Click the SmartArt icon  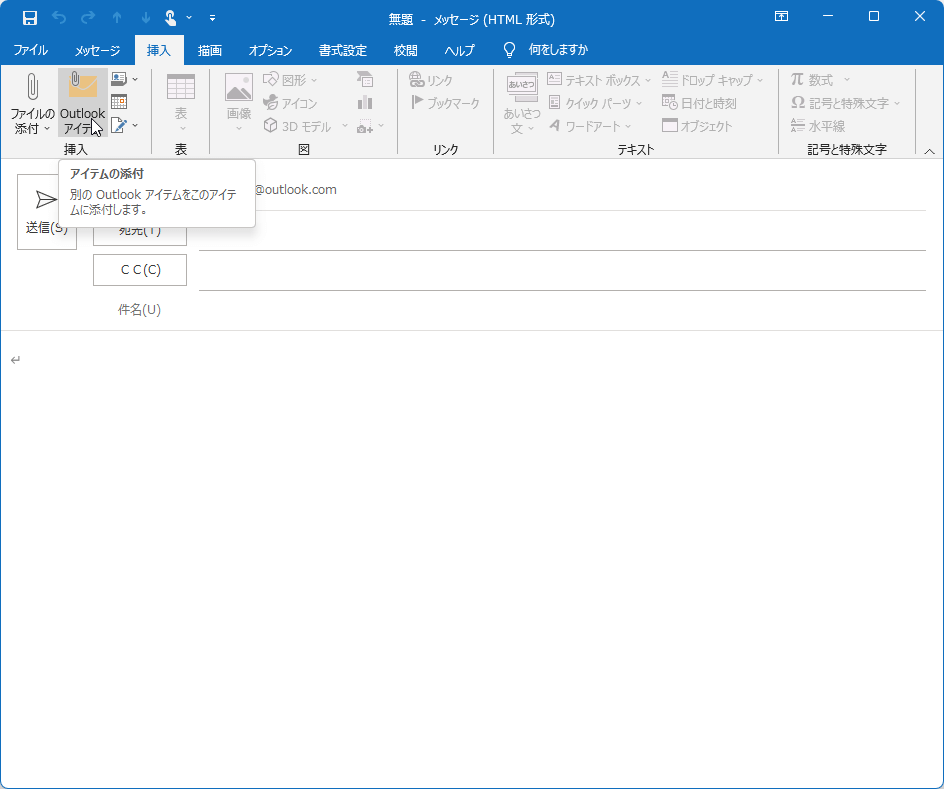365,79
